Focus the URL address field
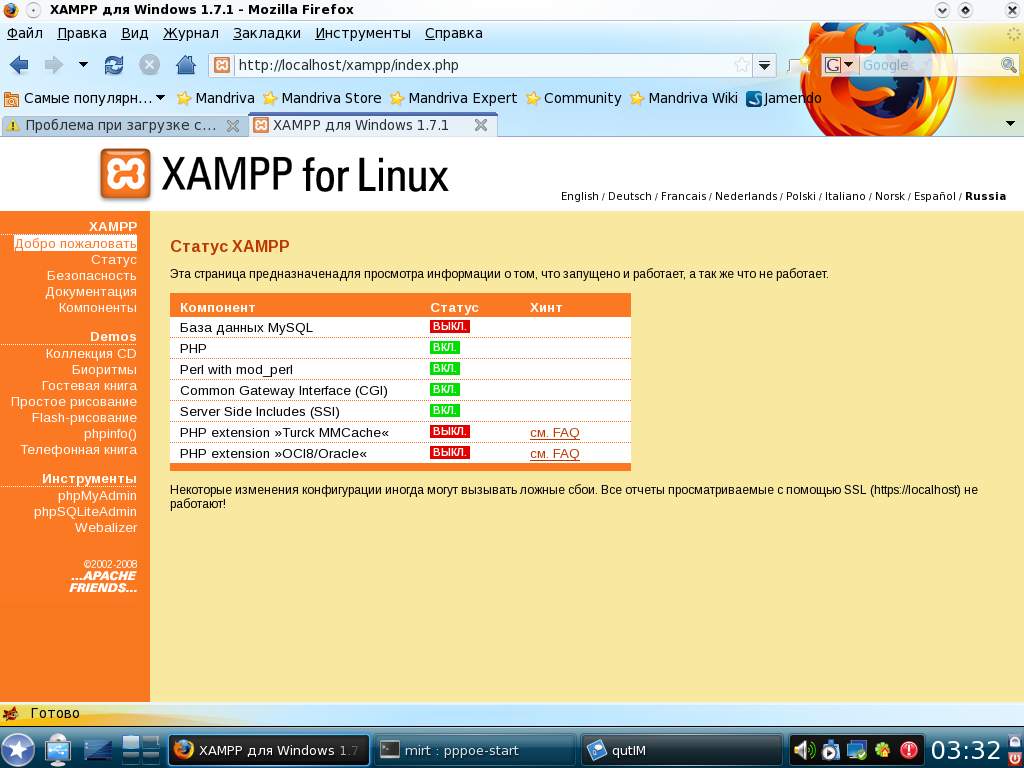The width and height of the screenshot is (1024, 768). point(483,65)
